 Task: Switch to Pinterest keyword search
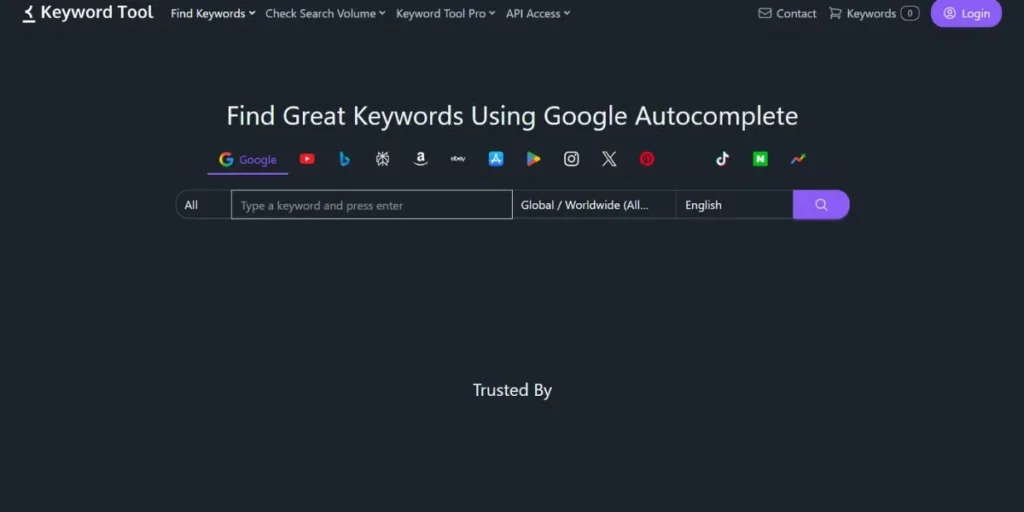point(647,159)
